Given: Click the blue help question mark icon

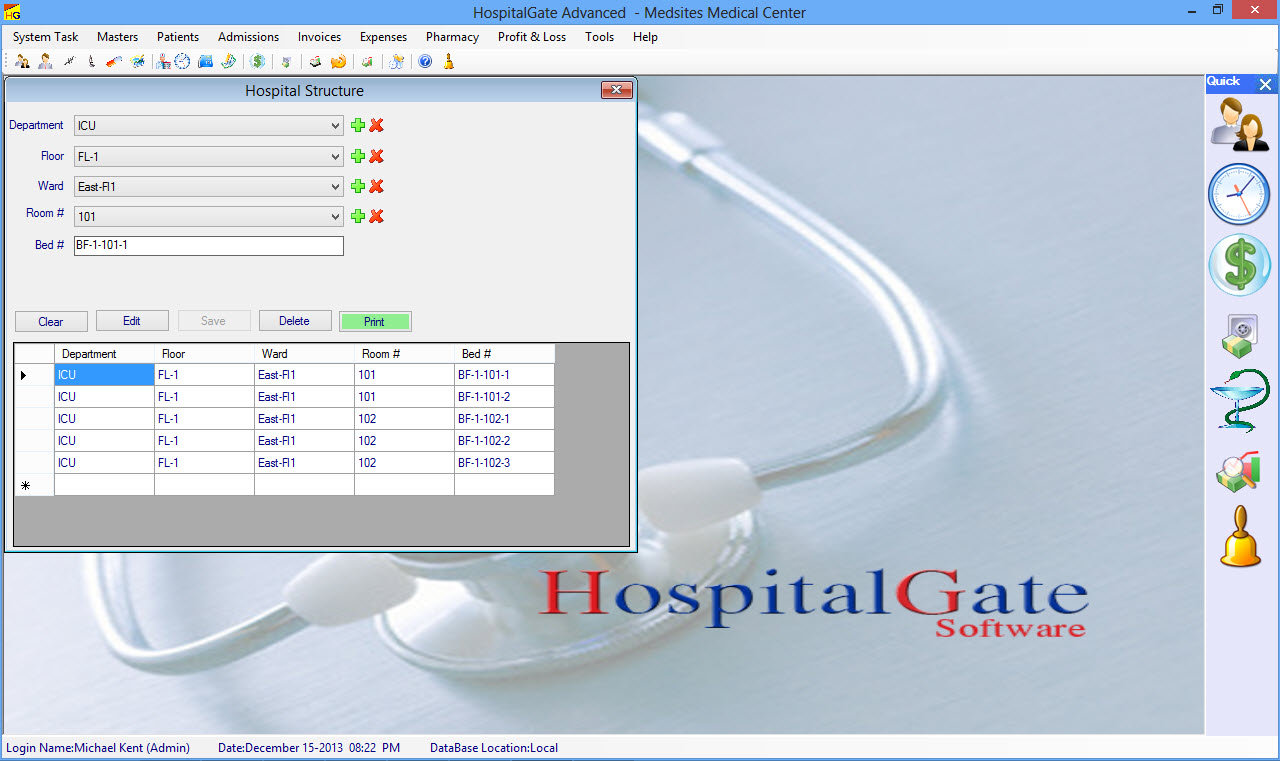Looking at the screenshot, I should (x=425, y=62).
